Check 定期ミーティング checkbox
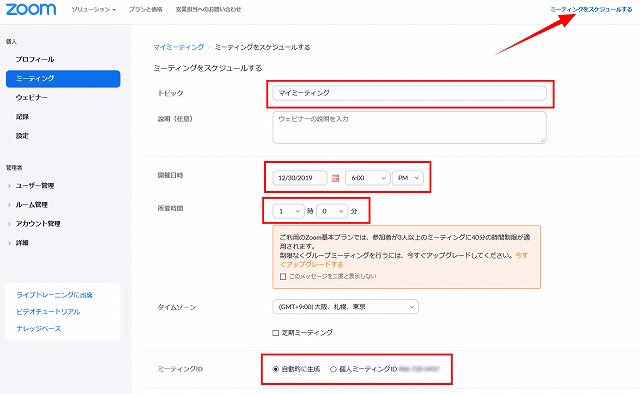 (276, 333)
